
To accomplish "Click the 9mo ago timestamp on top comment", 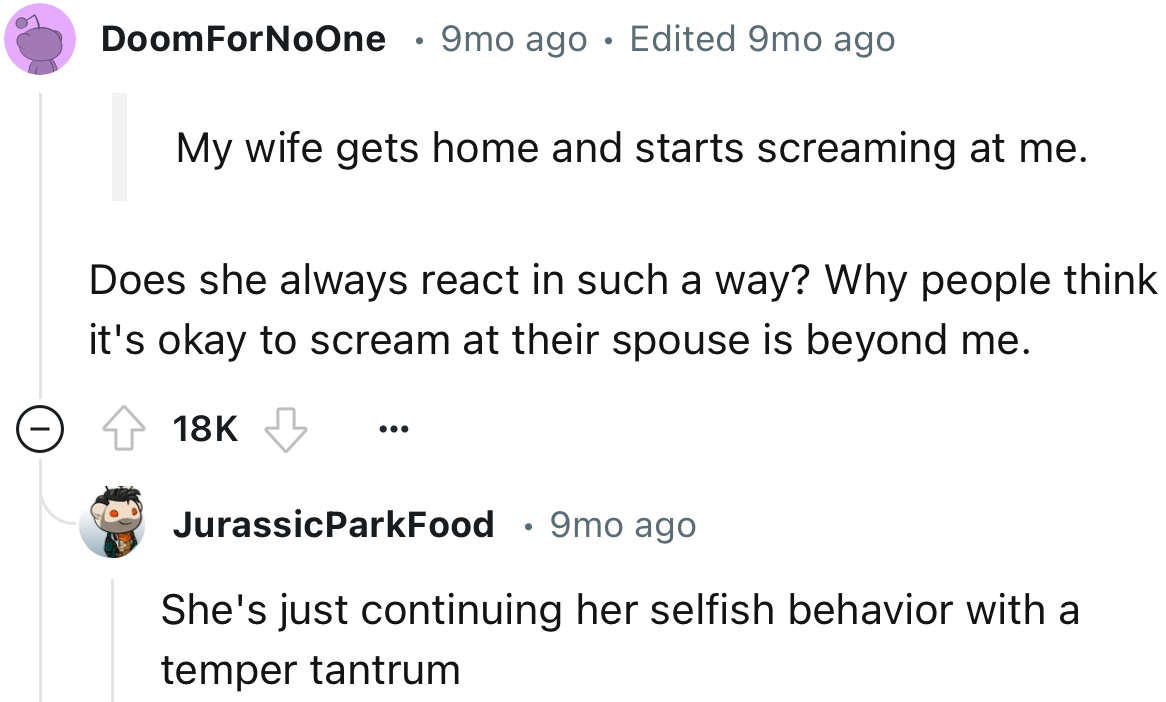I will pos(512,39).
